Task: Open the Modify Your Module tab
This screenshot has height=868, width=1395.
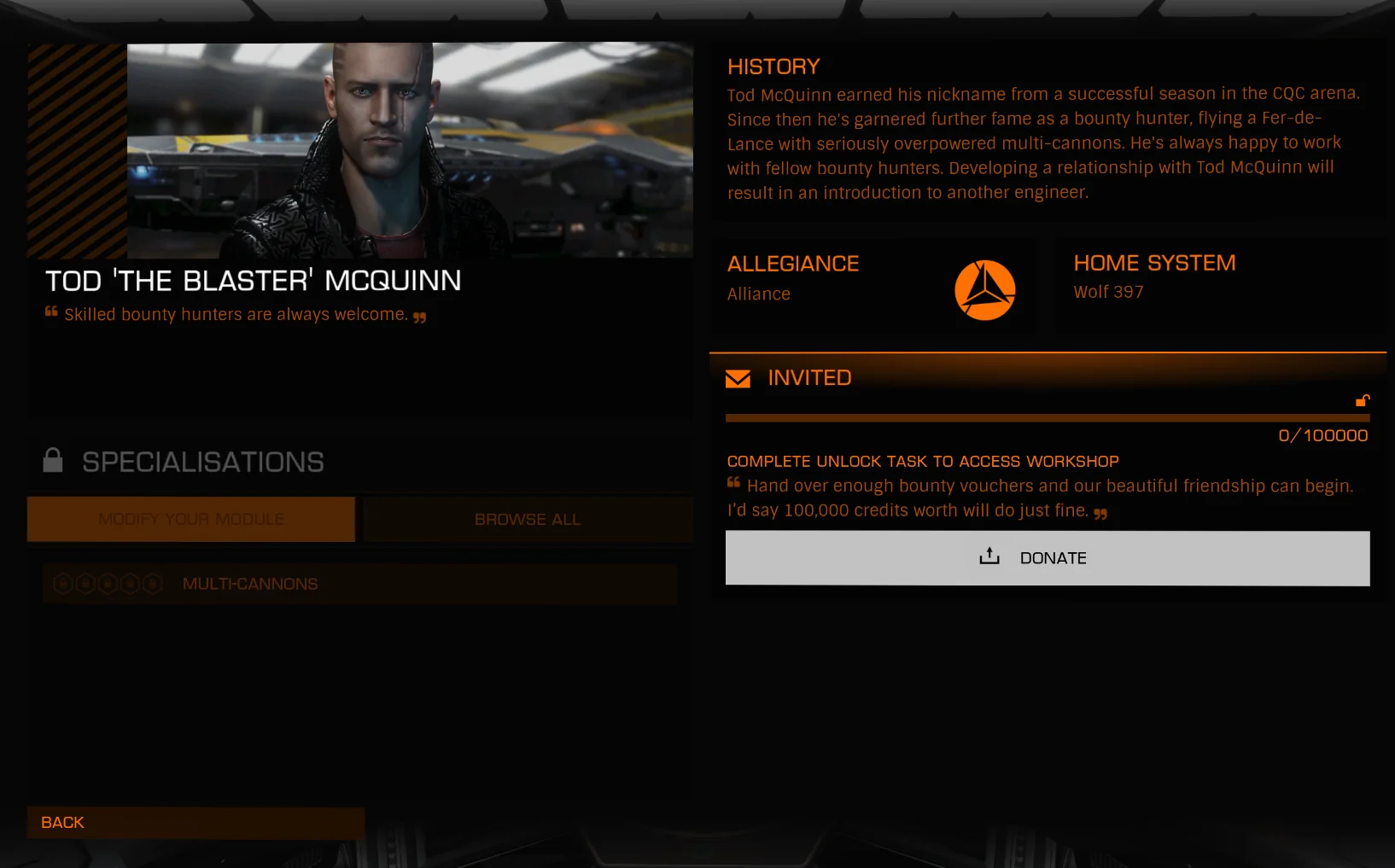Action: point(191,519)
